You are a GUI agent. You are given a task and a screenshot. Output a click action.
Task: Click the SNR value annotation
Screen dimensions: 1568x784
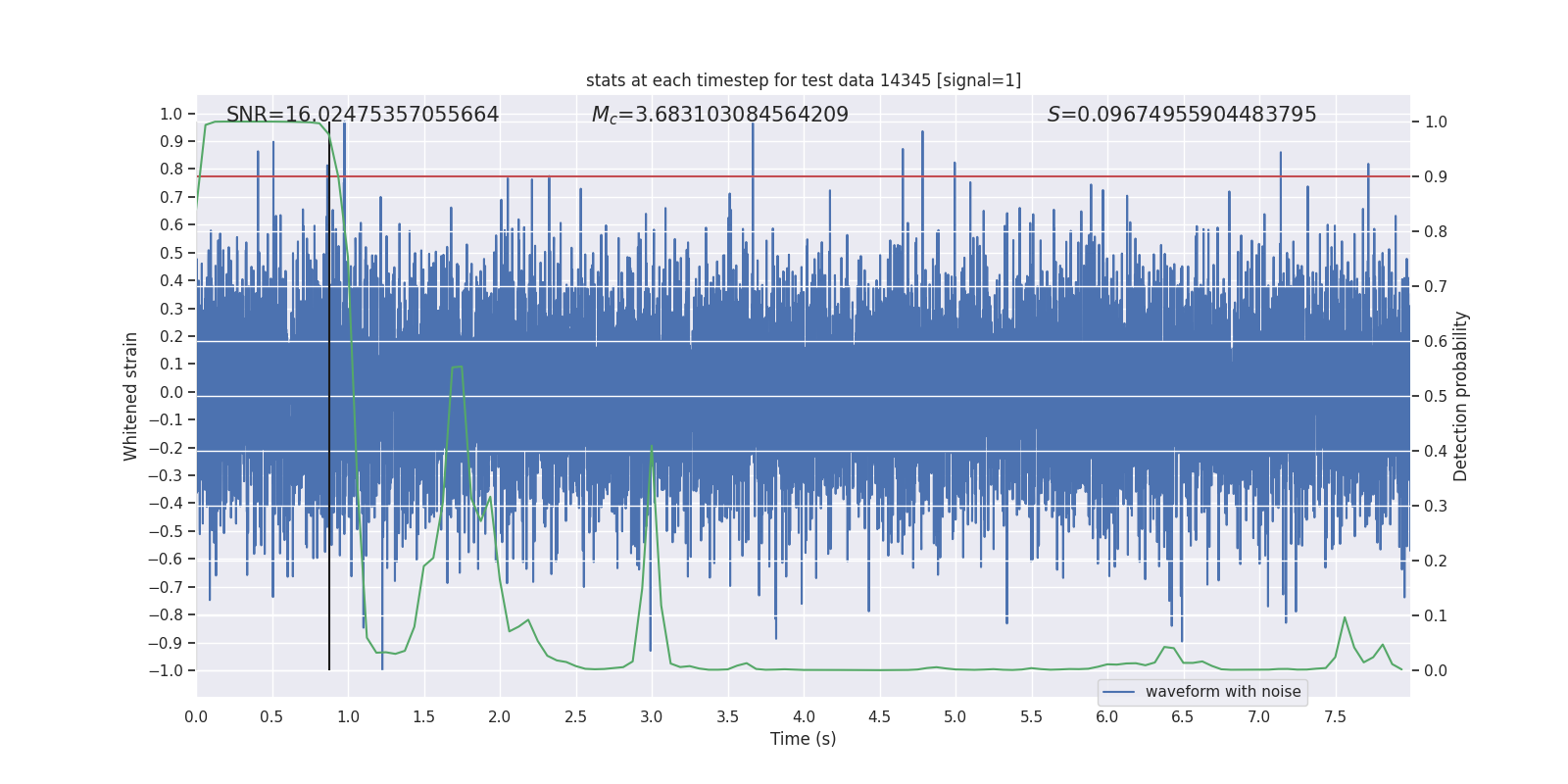click(363, 115)
